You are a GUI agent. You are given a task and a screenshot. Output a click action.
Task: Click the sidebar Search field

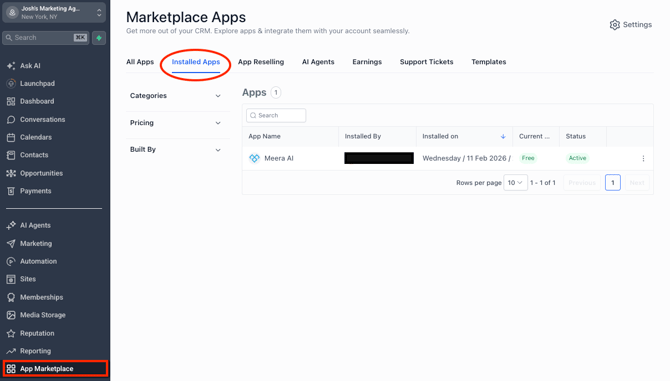[45, 38]
